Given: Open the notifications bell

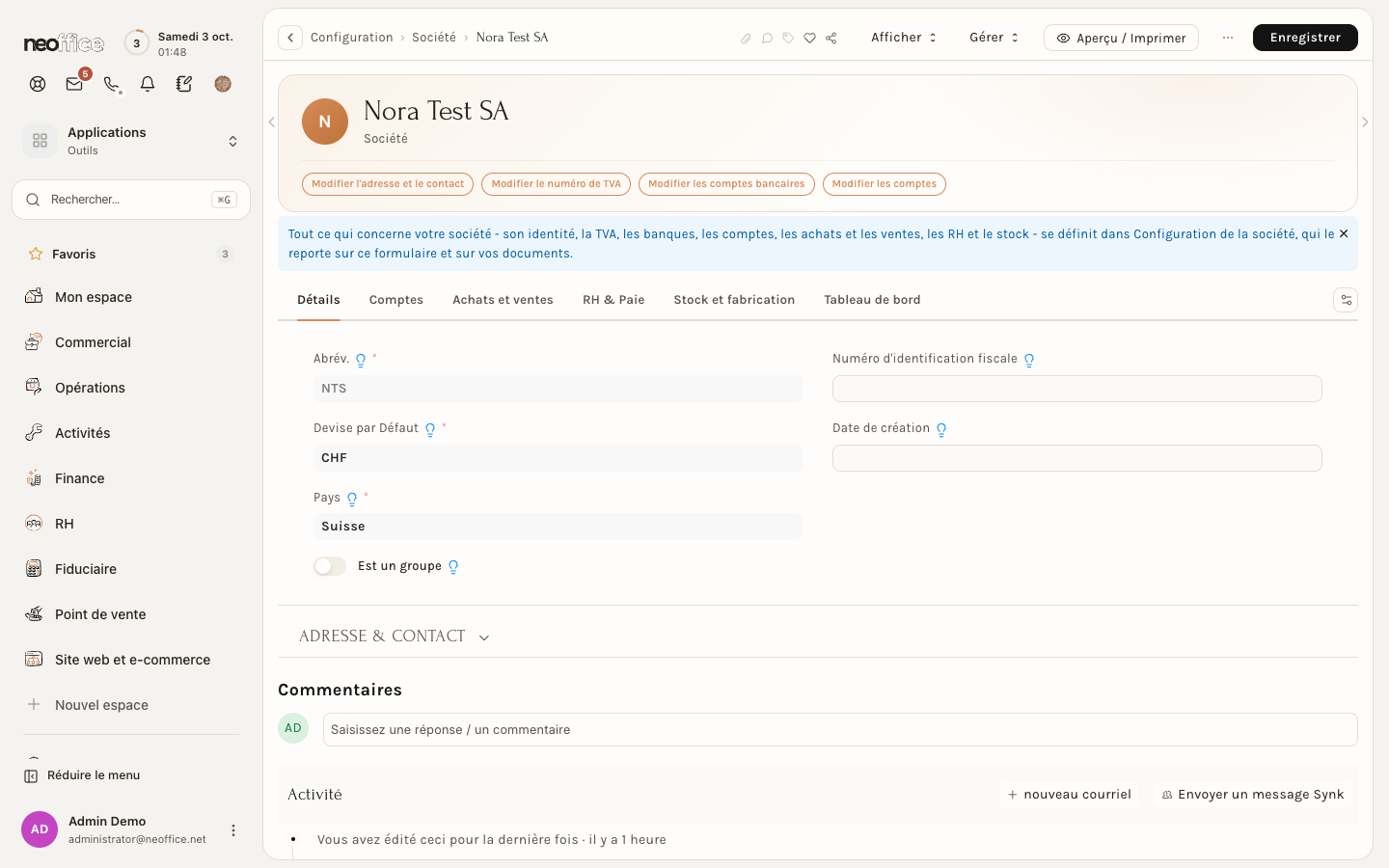Looking at the screenshot, I should 148,84.
